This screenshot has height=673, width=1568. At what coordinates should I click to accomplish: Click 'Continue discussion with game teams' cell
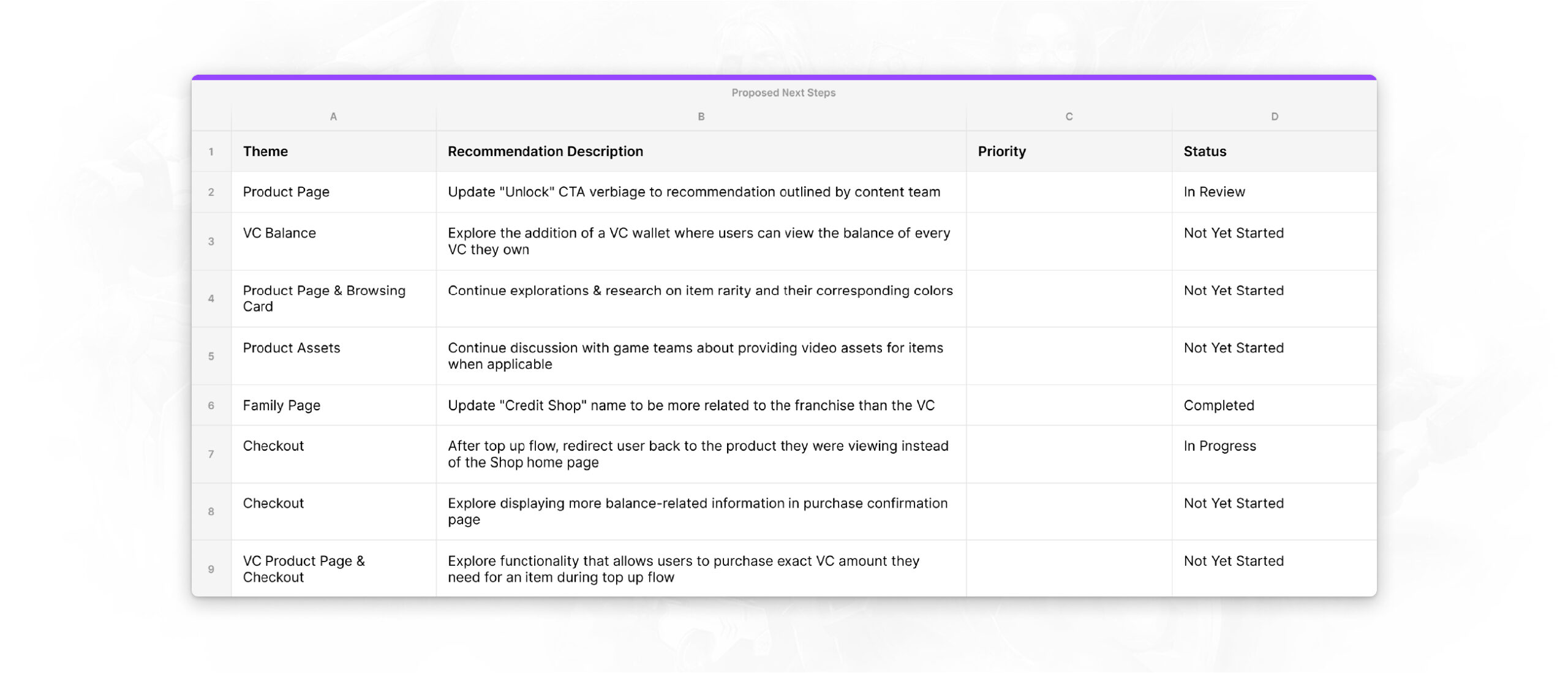point(701,356)
